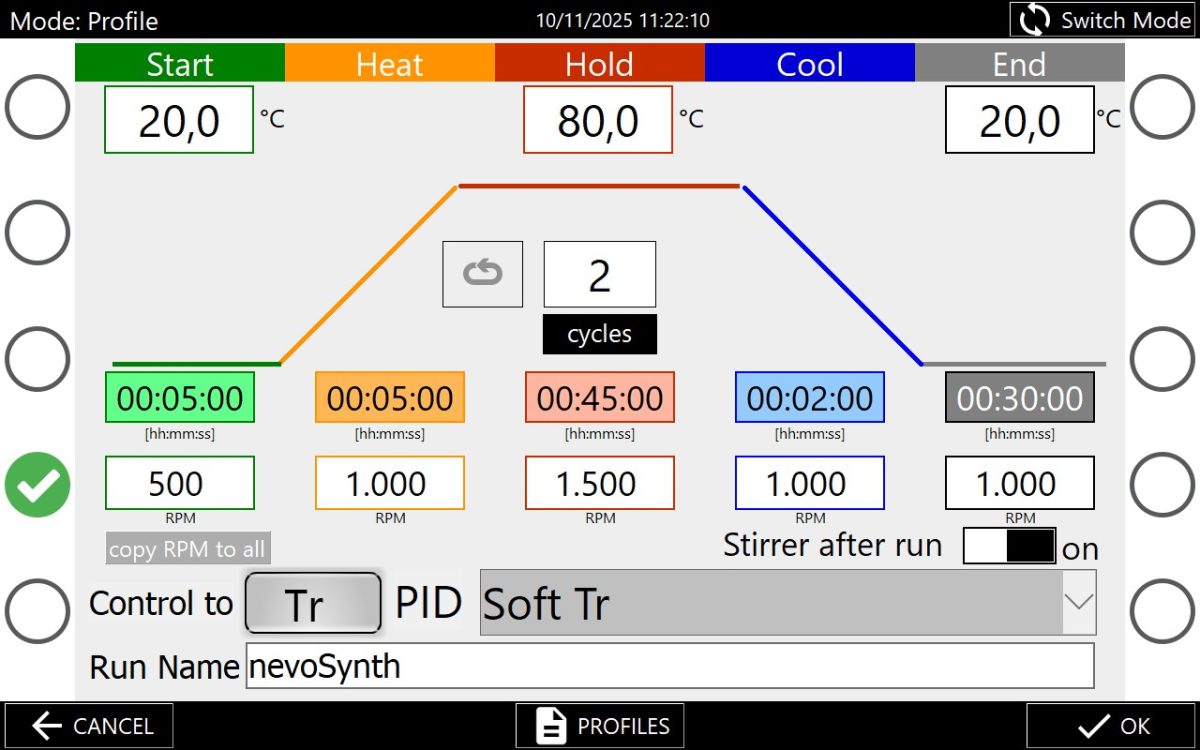The image size is (1200, 750).
Task: Click the cycle repeat loop icon
Action: (x=482, y=274)
